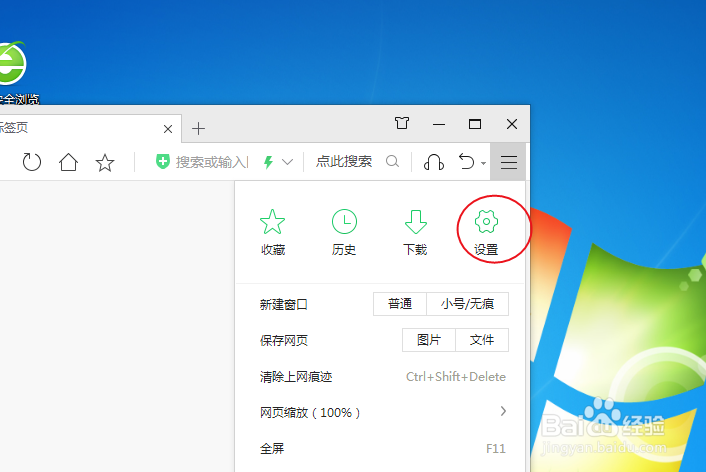
Task: Open a new 普通 window
Action: [x=400, y=304]
